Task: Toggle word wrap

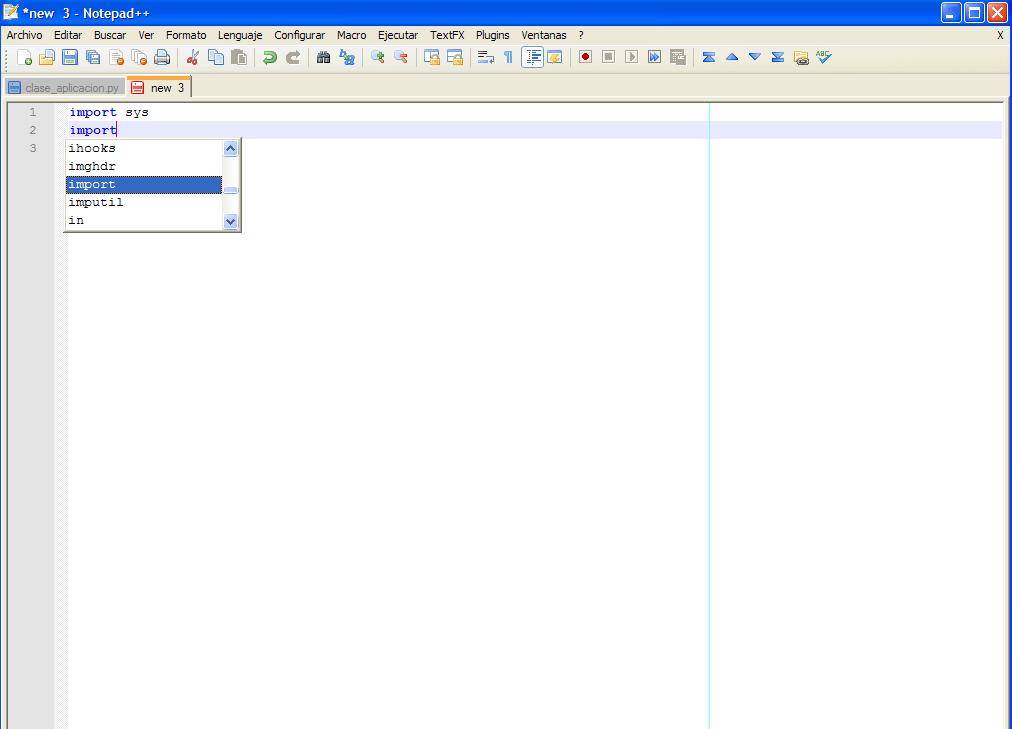Action: [485, 57]
